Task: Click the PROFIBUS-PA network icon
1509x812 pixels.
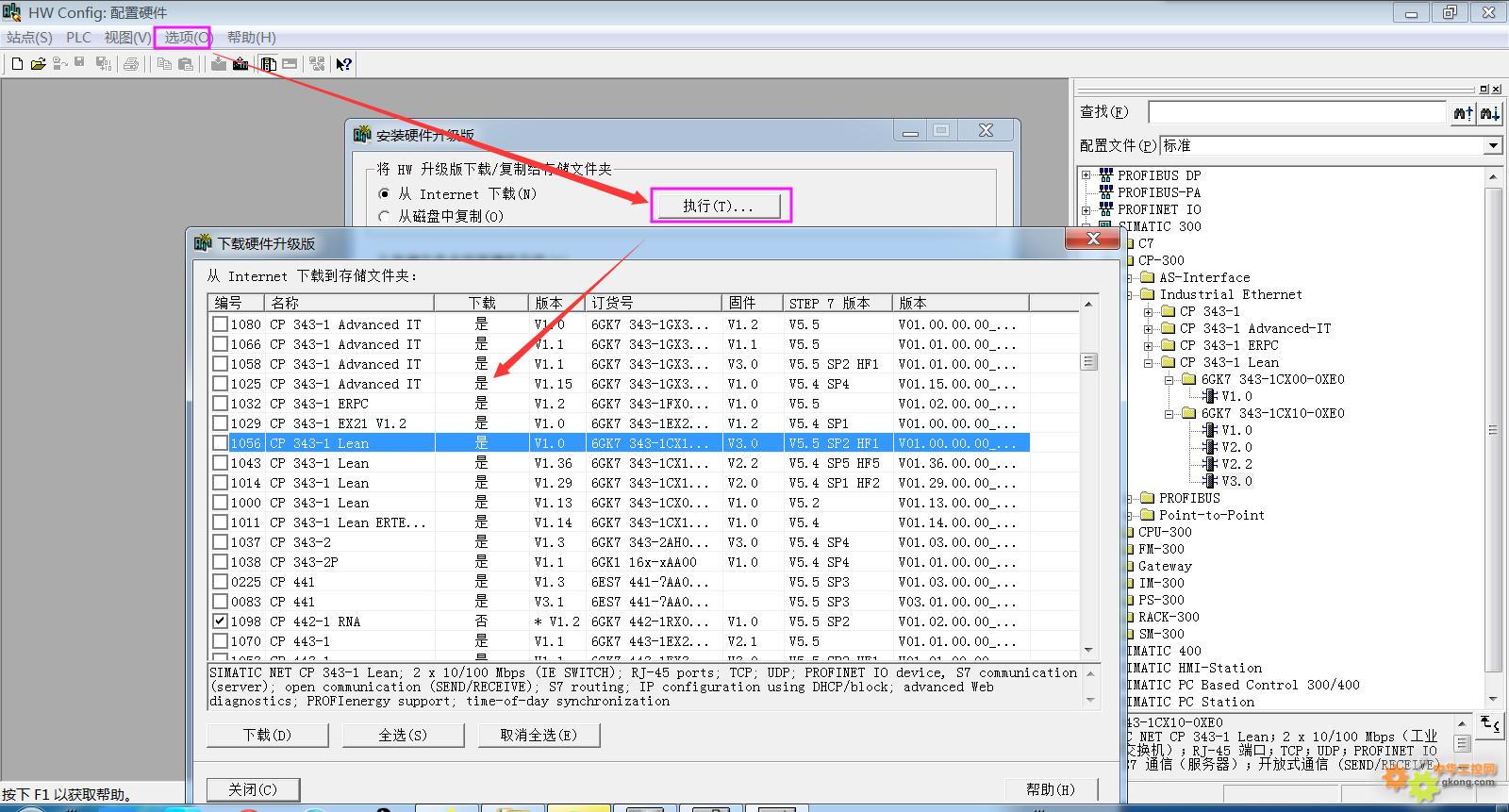Action: [x=1106, y=192]
